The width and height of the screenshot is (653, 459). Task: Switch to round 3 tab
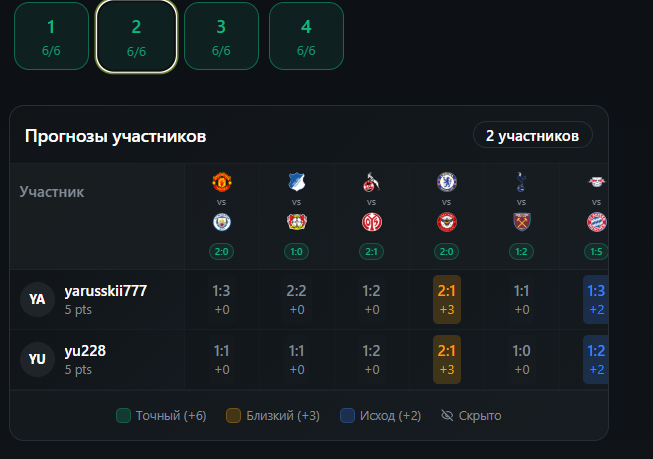(x=221, y=37)
